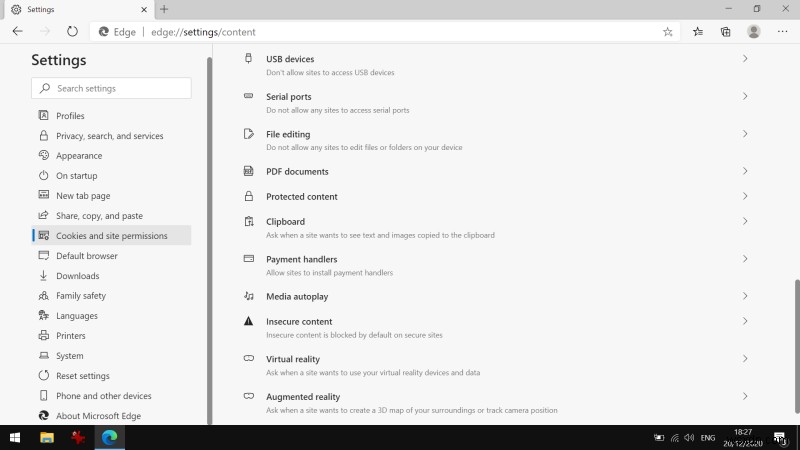Open Share, copy, and paste settings
Screen dimensions: 800x450
111,215
